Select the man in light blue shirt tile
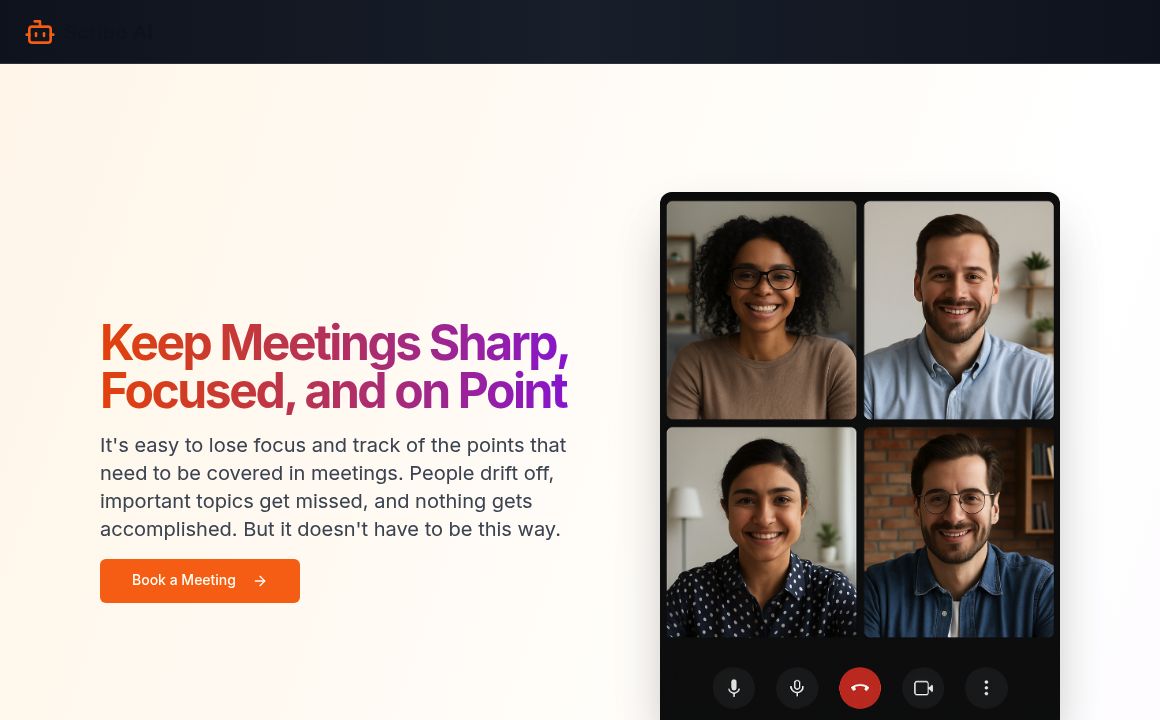Image resolution: width=1160 pixels, height=720 pixels. (x=958, y=310)
